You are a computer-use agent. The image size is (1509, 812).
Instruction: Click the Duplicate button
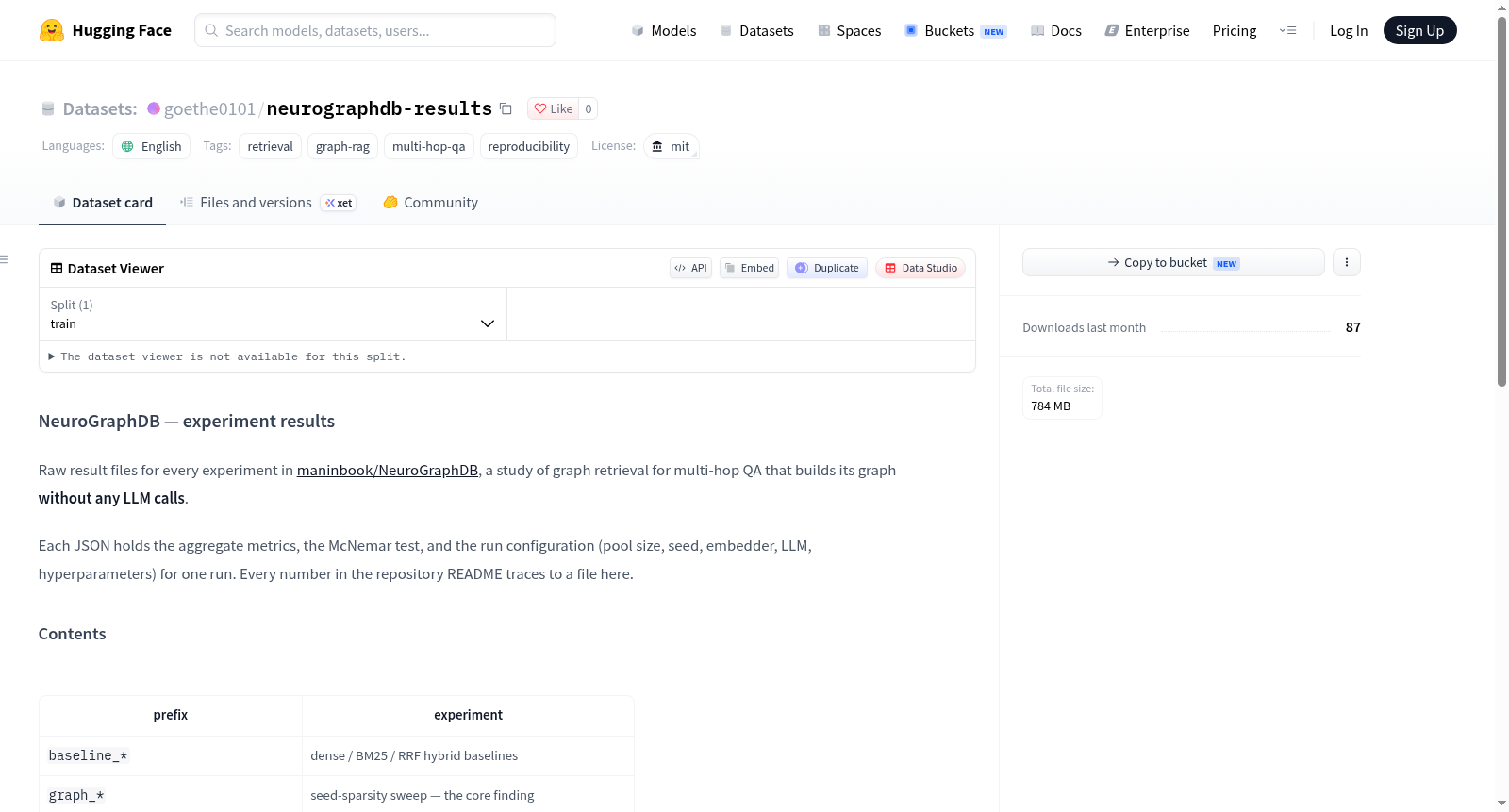coord(827,268)
